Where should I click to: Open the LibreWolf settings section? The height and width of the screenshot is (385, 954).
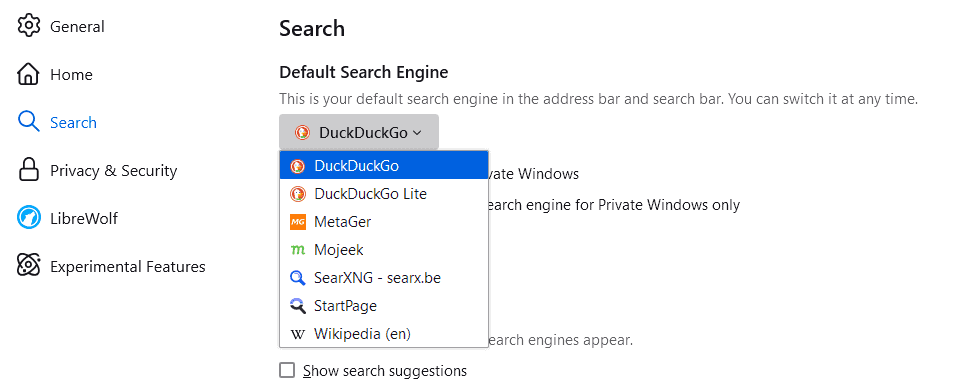[x=68, y=218]
